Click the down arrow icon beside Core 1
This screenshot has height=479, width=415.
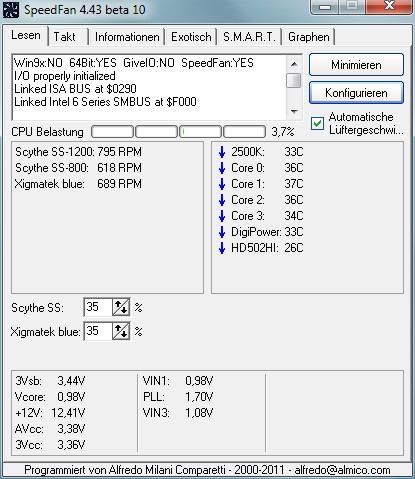tap(222, 184)
